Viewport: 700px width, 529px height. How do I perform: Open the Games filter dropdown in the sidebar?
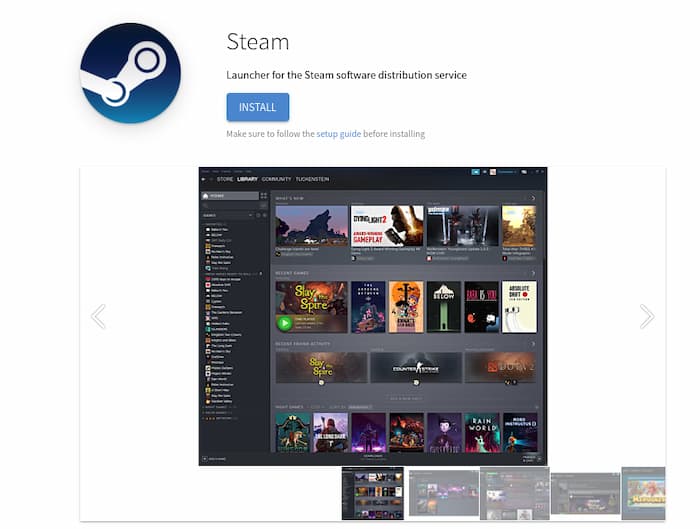tap(228, 215)
